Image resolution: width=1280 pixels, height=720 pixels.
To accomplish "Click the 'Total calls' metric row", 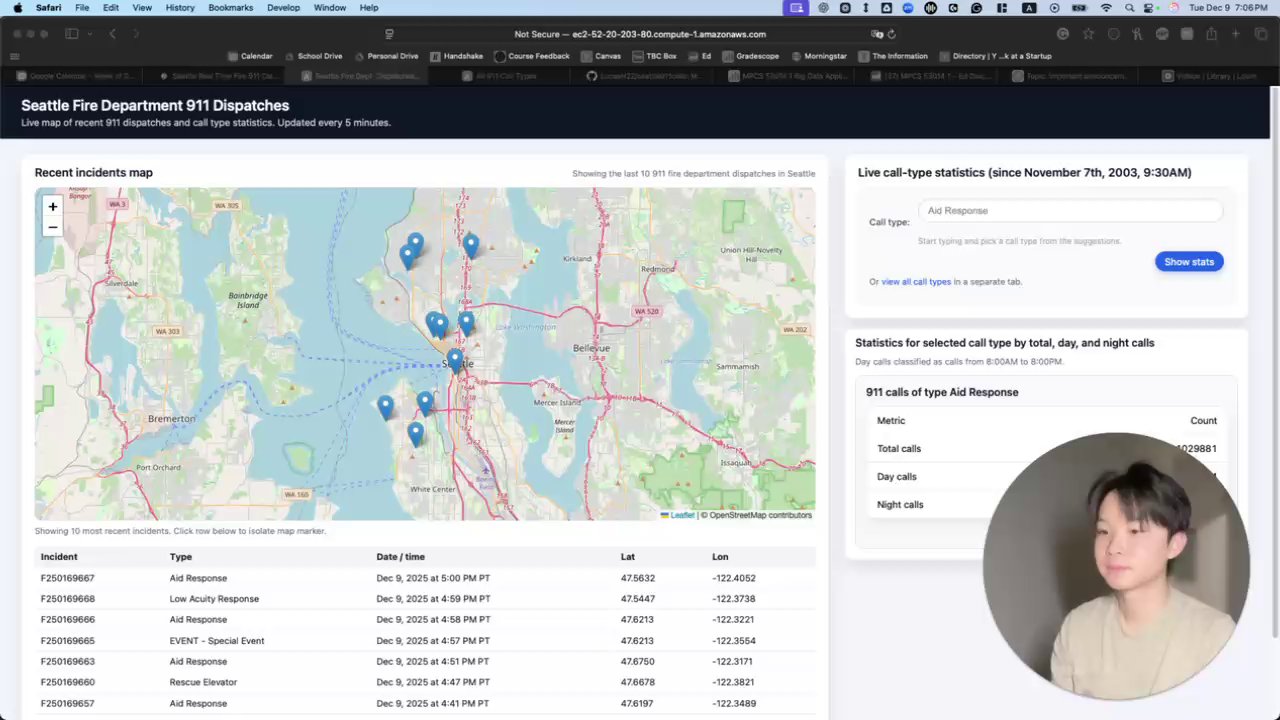I will (x=1046, y=449).
